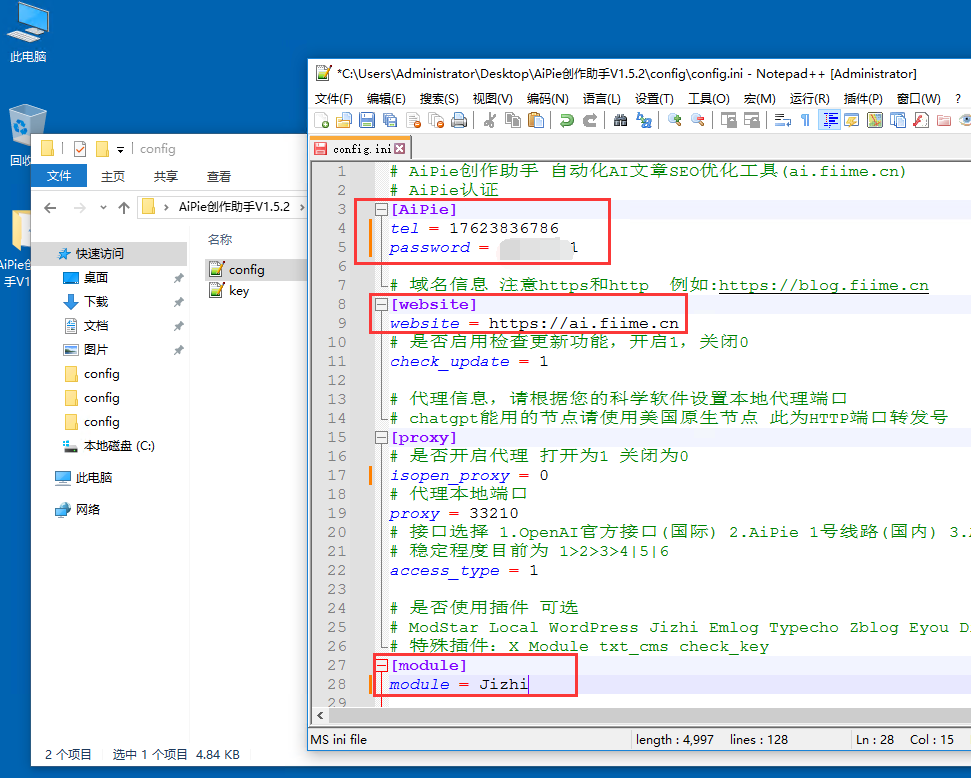
Task: Open Find with the binoculars icon
Action: [x=620, y=120]
